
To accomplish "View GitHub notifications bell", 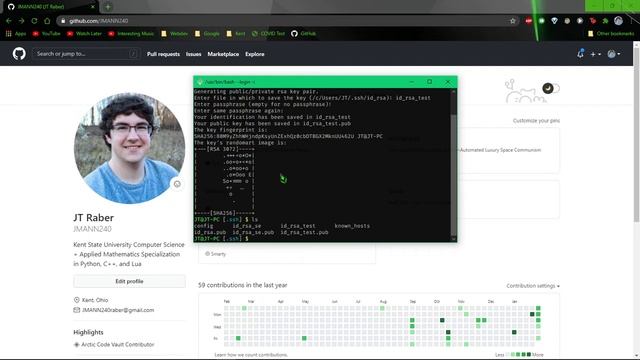I will coord(580,53).
